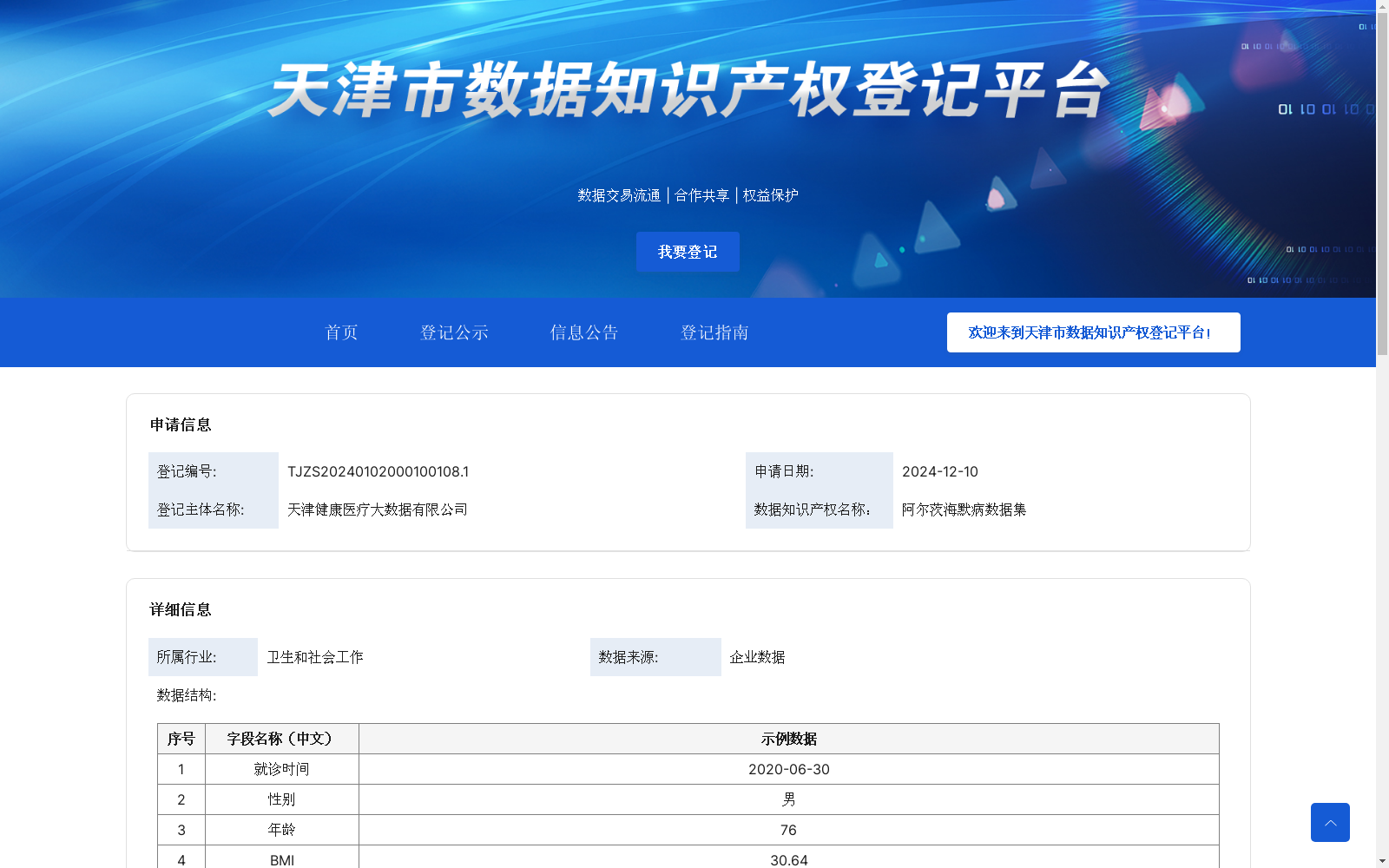The width and height of the screenshot is (1389, 868).
Task: Click the scrollbar down arrow
Action: pos(1382,862)
